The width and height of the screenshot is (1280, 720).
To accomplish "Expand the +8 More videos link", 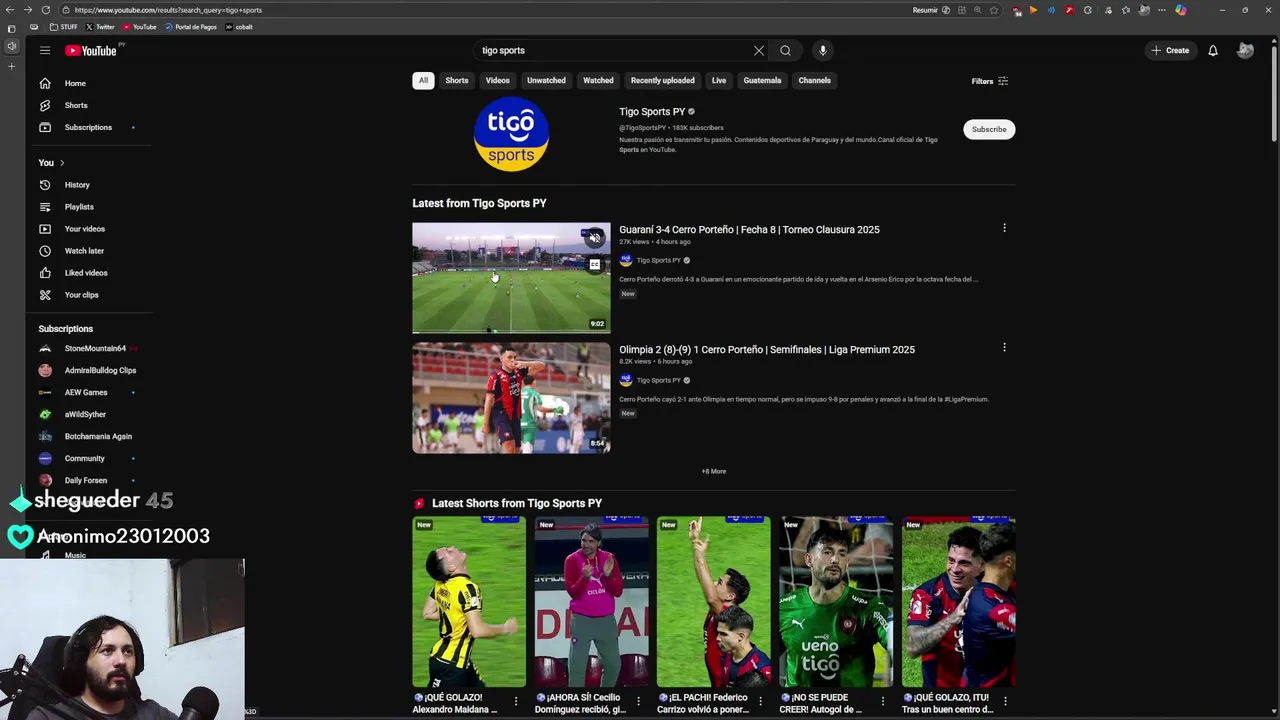I will [714, 471].
